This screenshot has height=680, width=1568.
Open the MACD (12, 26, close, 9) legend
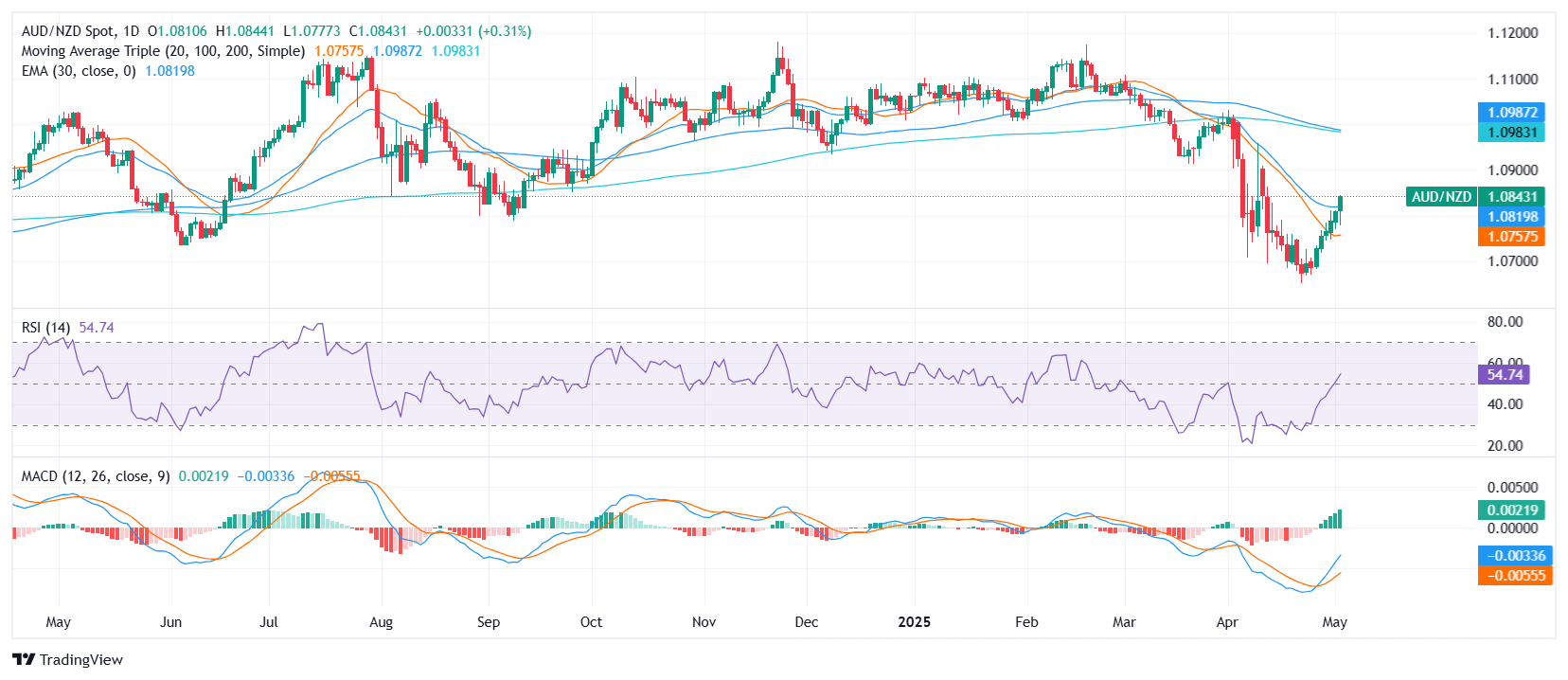(96, 476)
